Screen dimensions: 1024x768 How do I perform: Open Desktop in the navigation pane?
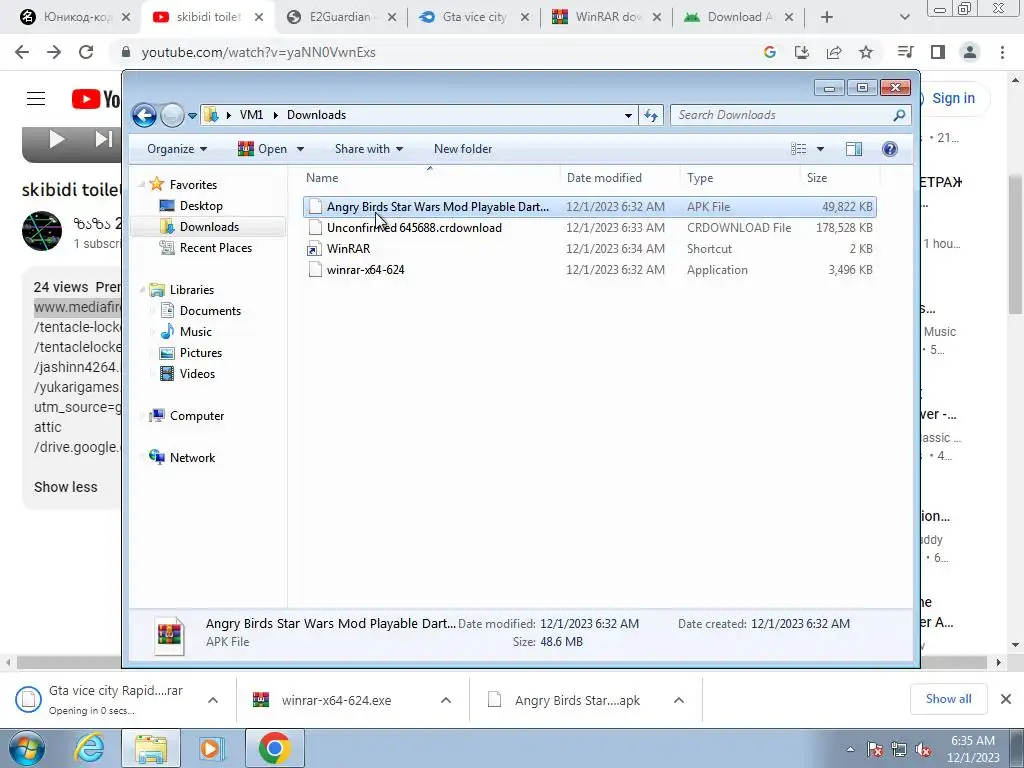(x=200, y=206)
